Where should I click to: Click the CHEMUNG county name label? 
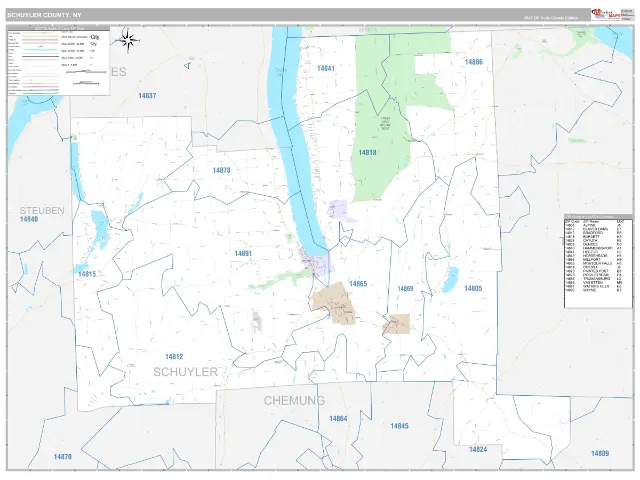click(294, 401)
